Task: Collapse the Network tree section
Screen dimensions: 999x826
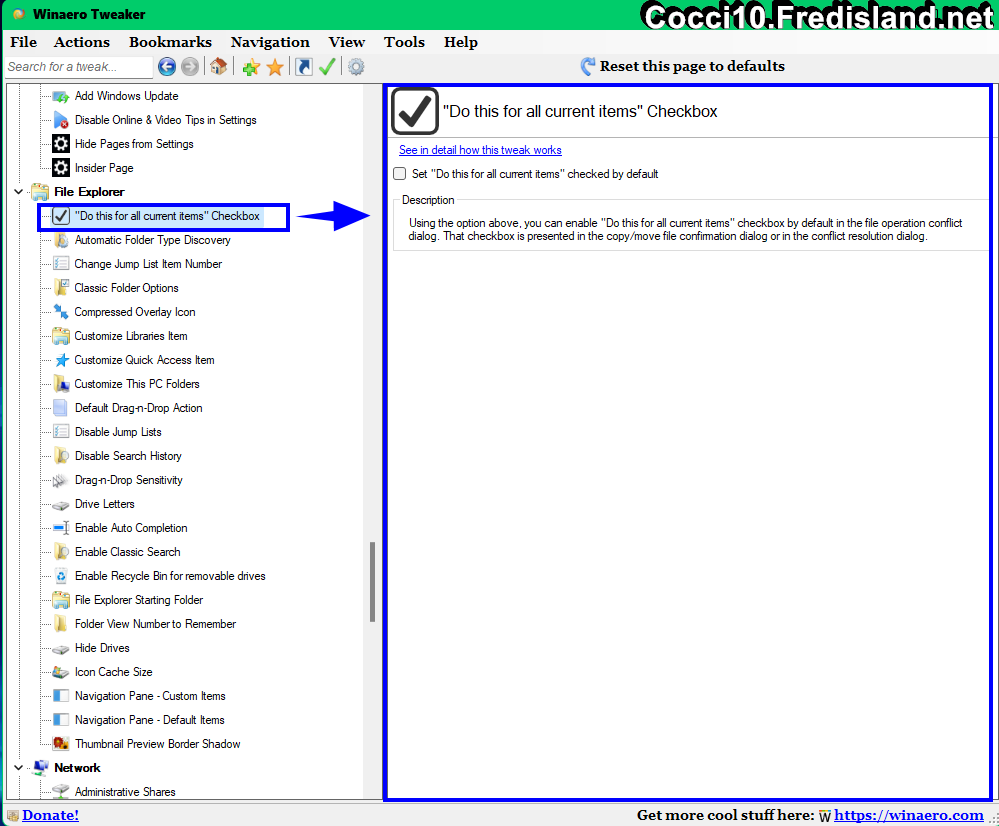Action: coord(18,768)
